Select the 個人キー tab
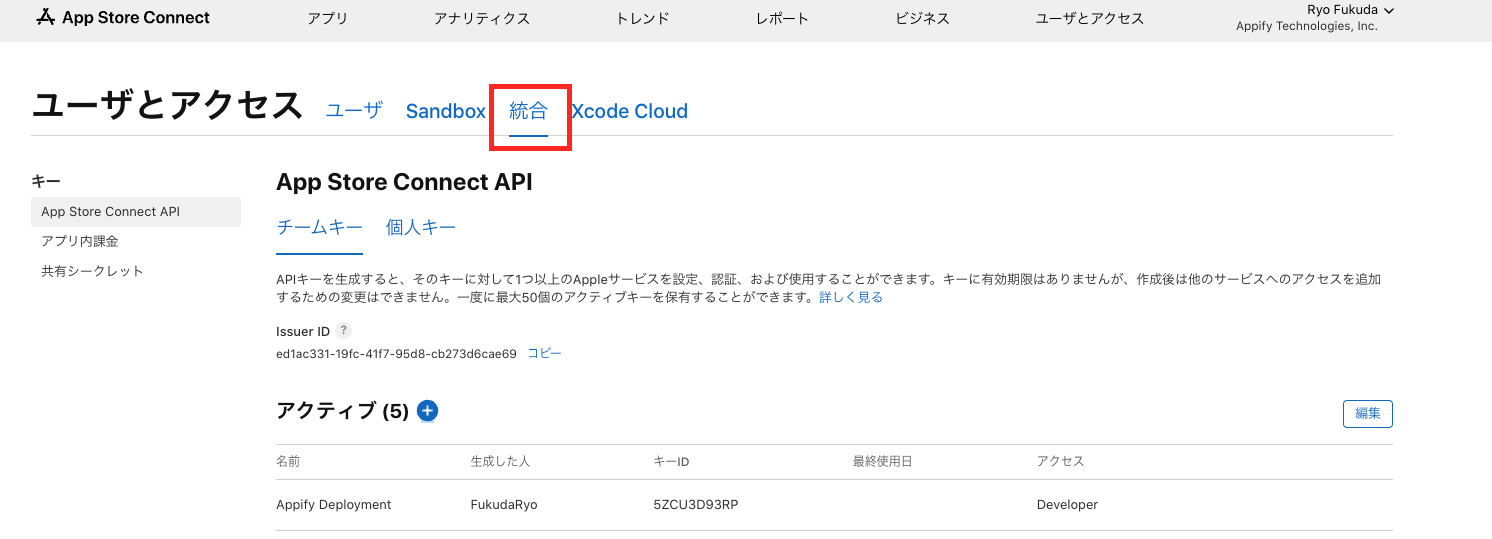This screenshot has height=539, width=1492. (421, 227)
